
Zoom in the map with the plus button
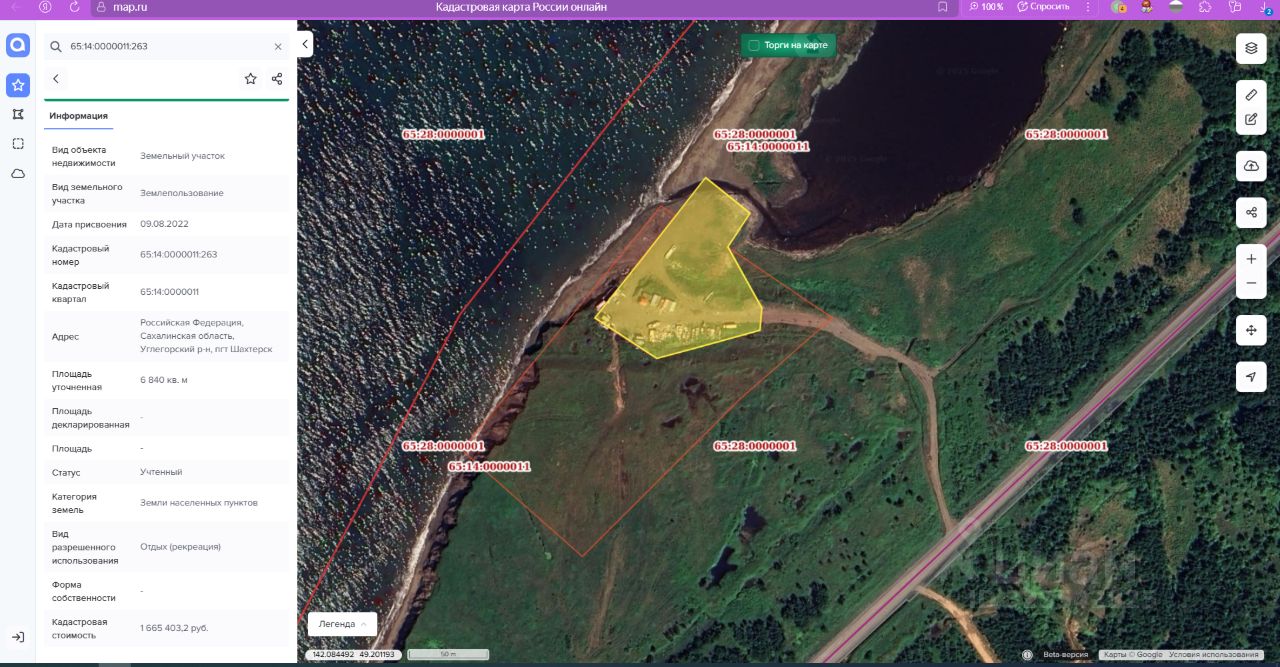click(1251, 259)
